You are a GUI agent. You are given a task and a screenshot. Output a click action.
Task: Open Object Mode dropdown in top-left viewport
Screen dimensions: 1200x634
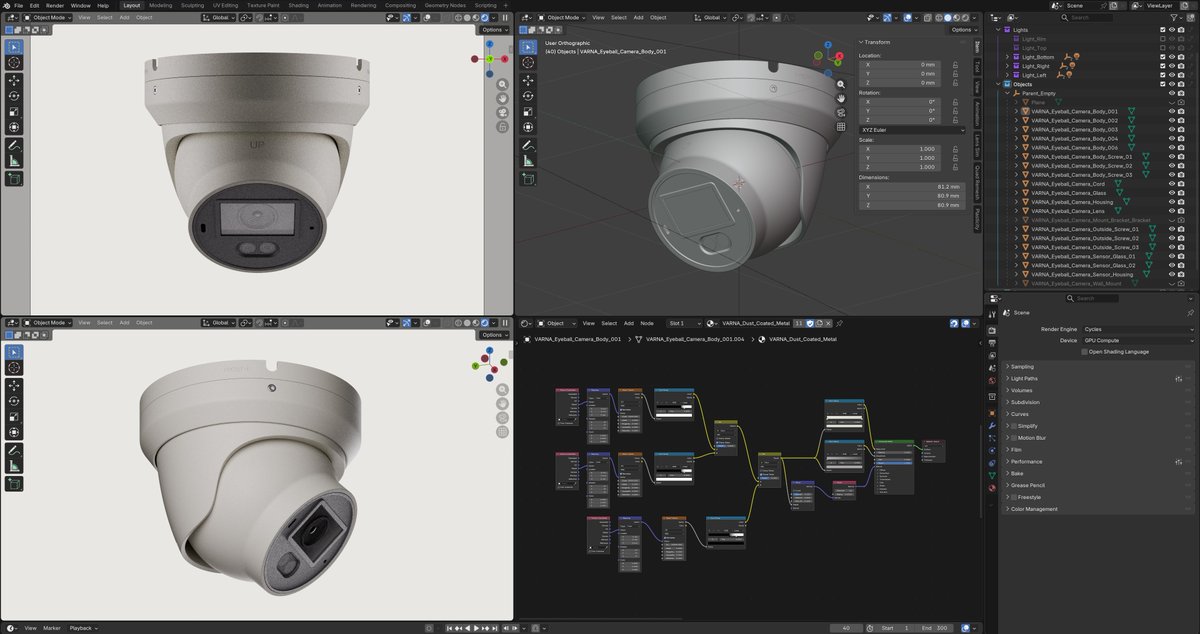(x=47, y=17)
